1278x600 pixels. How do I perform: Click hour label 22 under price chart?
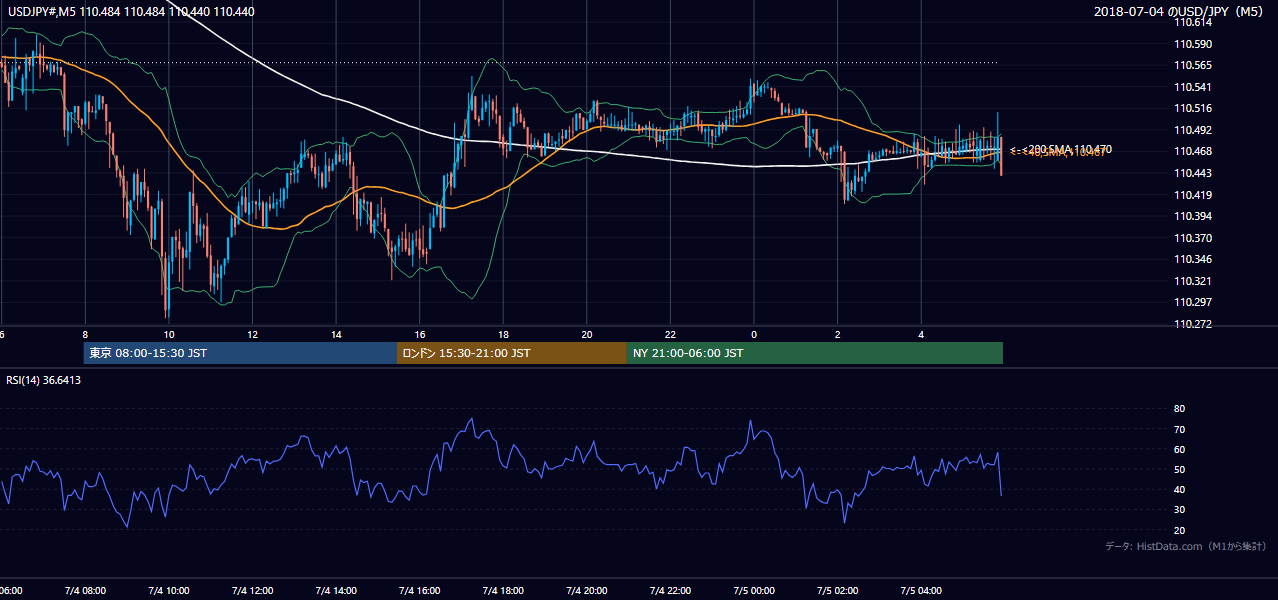pos(670,334)
